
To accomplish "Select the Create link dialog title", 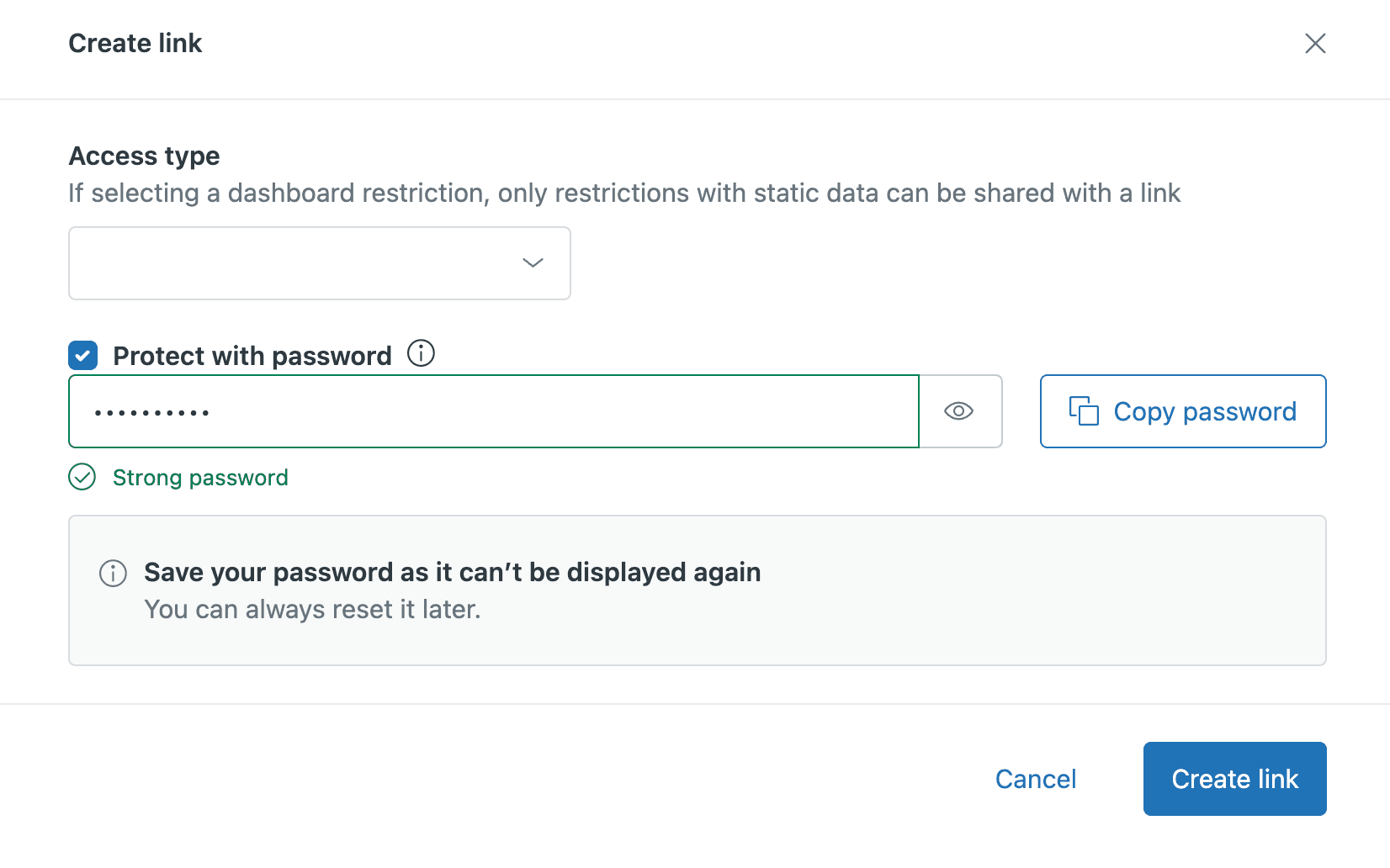I will (x=135, y=43).
